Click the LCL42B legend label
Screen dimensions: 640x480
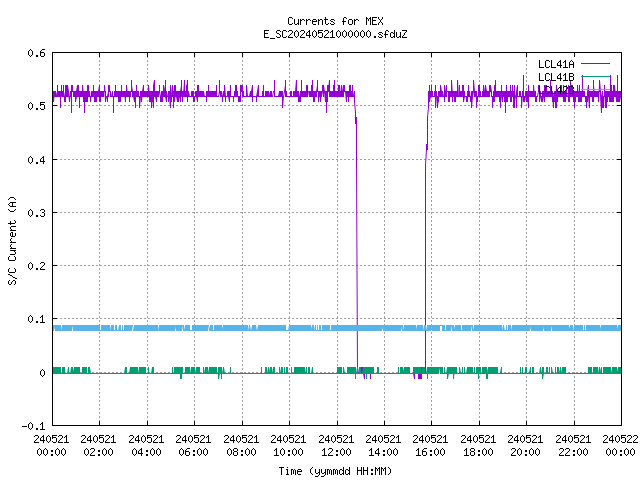(x=556, y=90)
